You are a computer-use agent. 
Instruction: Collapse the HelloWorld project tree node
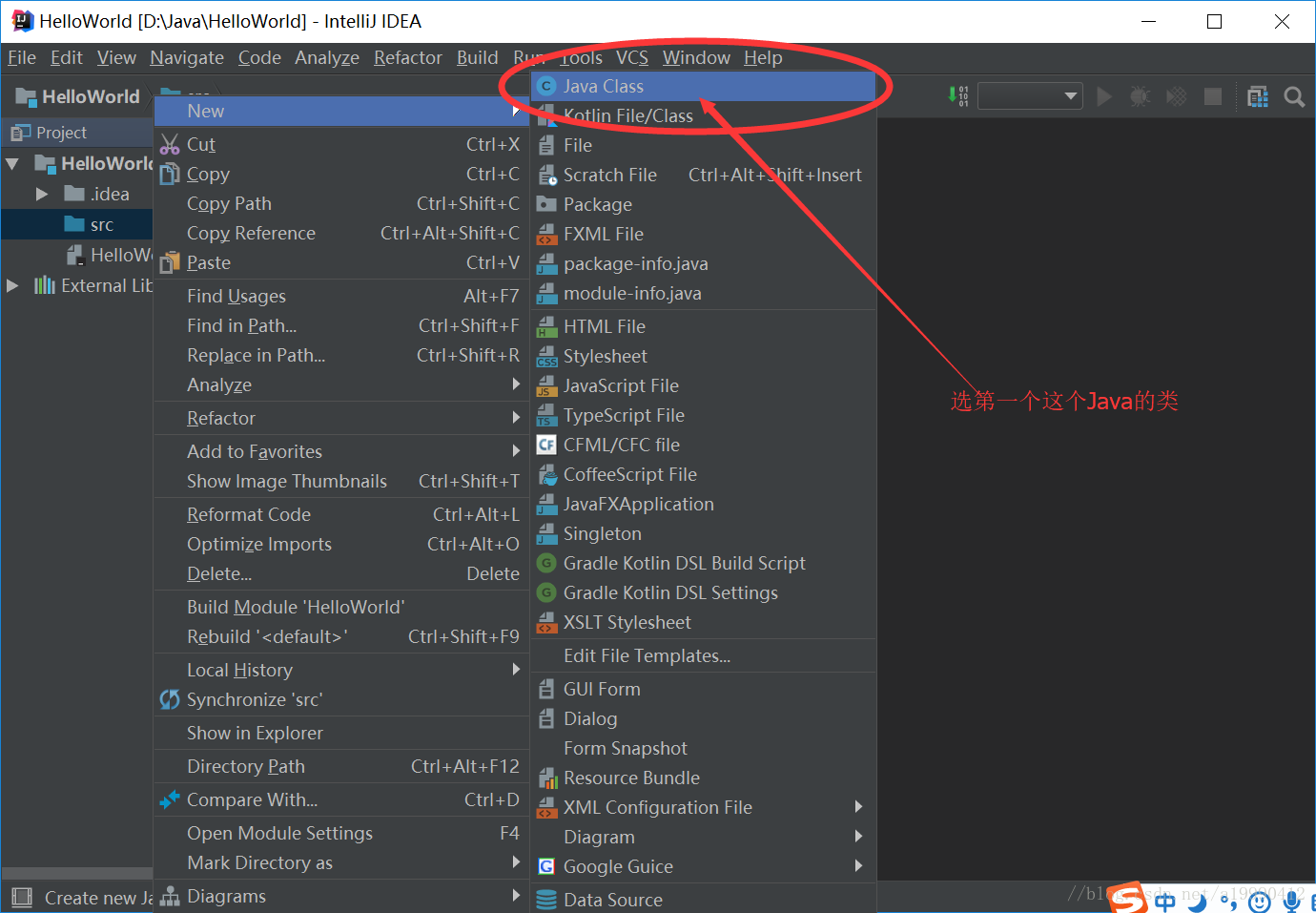click(12, 164)
